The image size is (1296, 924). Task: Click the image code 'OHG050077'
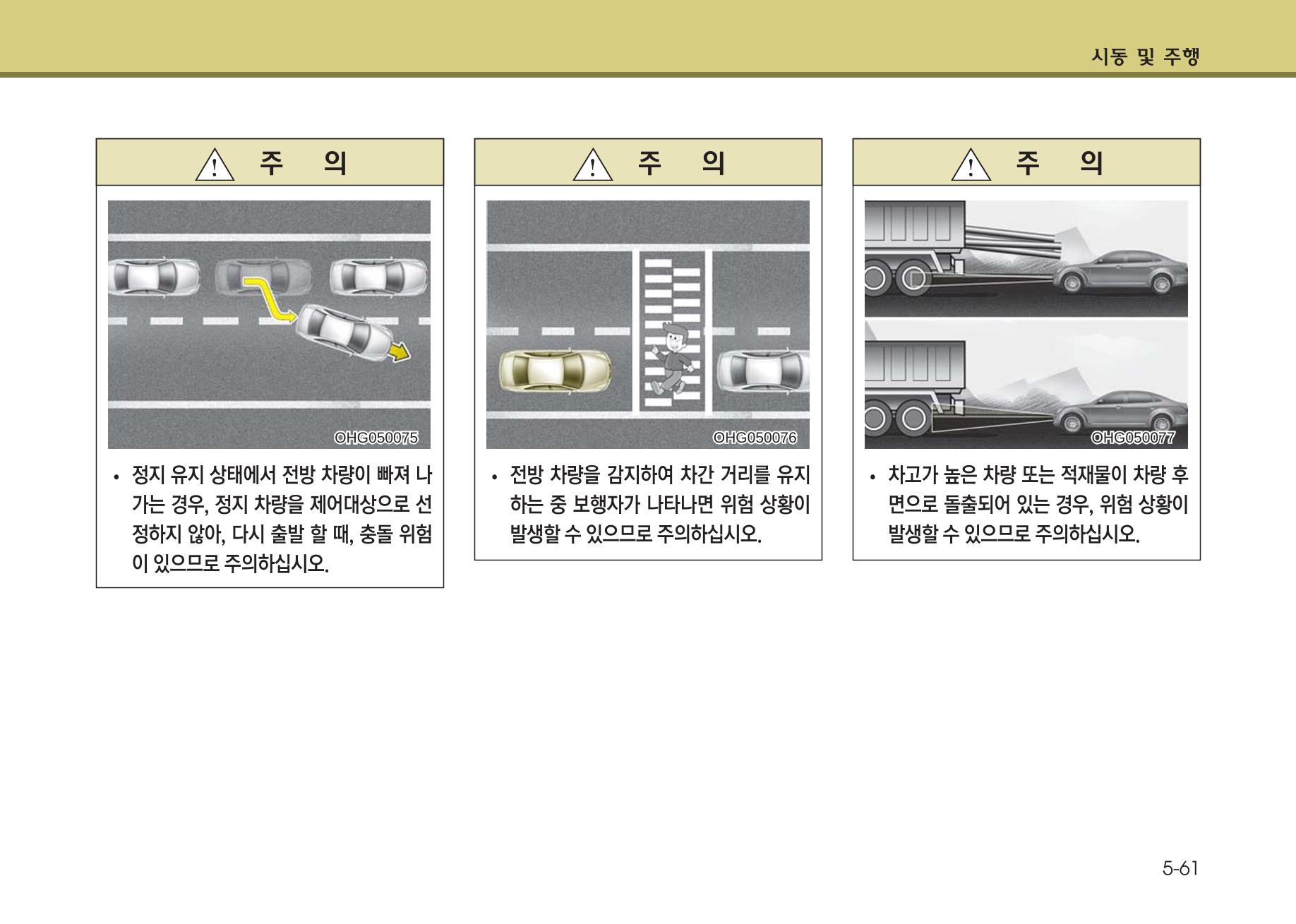click(1133, 438)
